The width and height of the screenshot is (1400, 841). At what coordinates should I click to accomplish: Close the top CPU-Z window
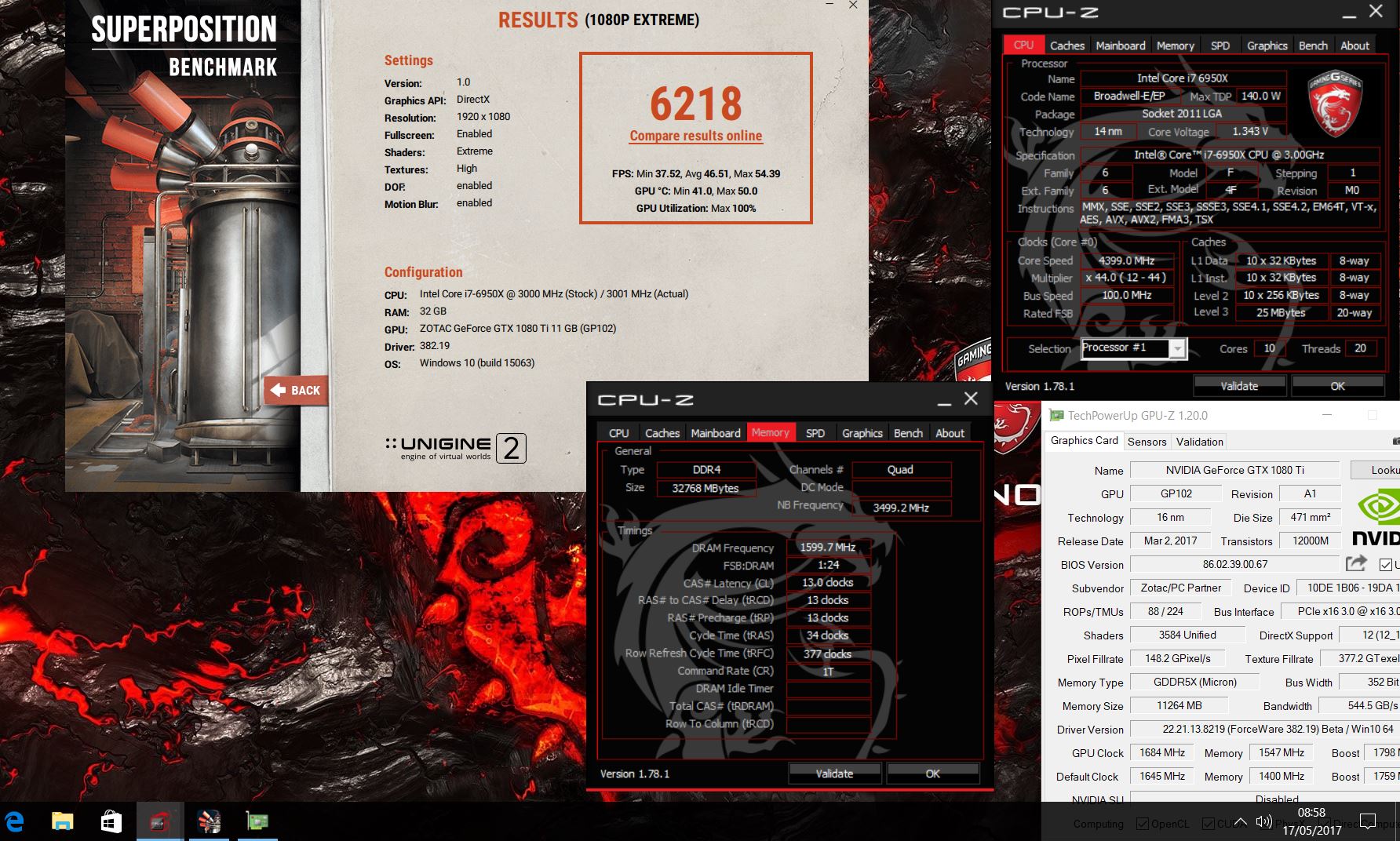1376,11
